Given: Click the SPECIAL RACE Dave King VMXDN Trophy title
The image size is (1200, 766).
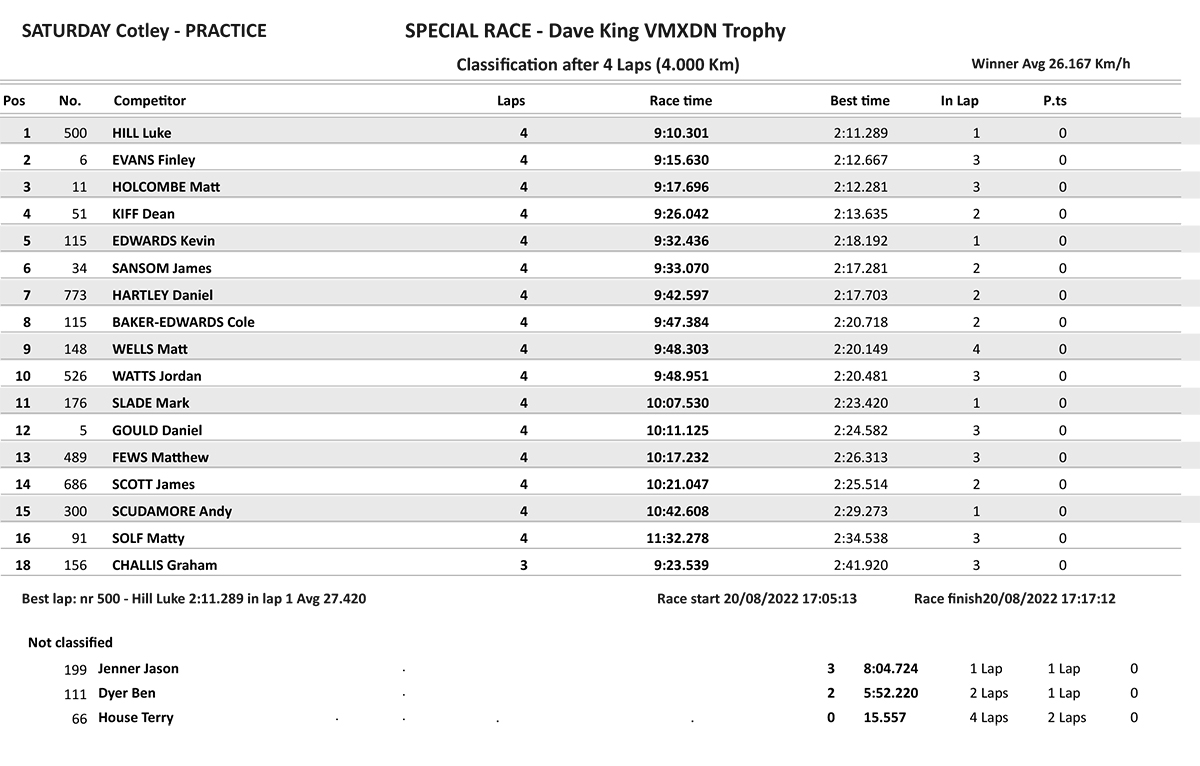Looking at the screenshot, I should (x=595, y=31).
